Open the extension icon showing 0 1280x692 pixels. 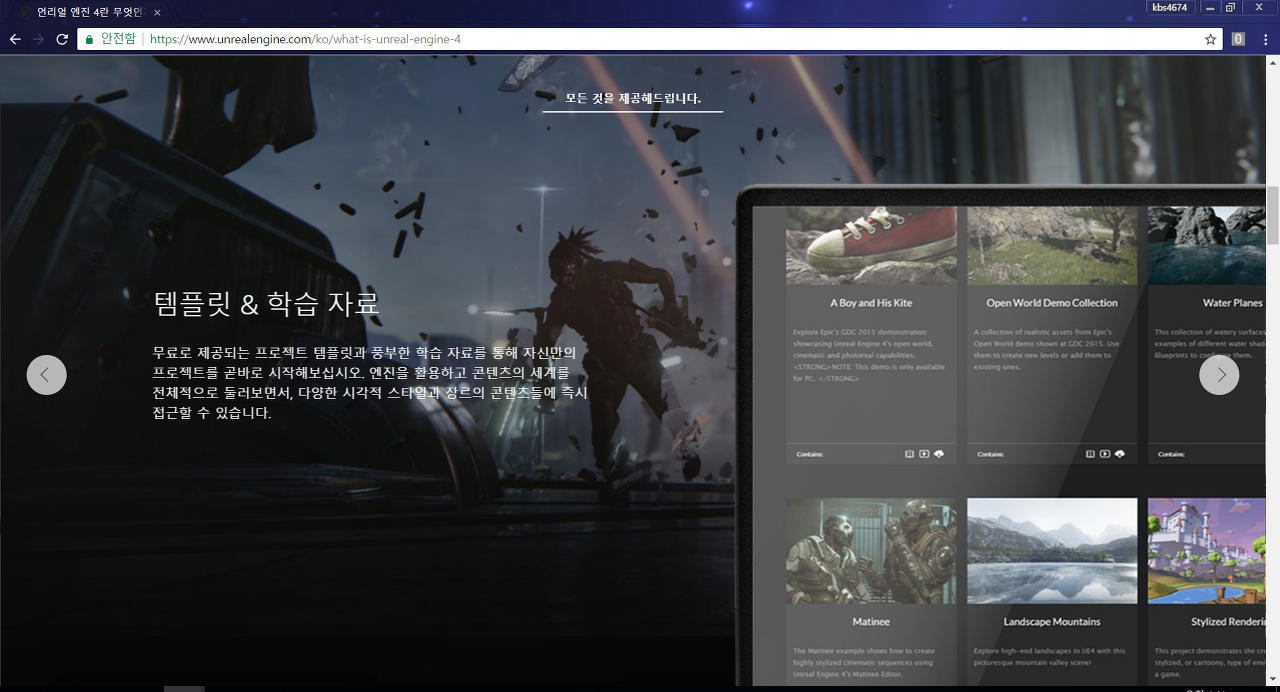[1238, 39]
